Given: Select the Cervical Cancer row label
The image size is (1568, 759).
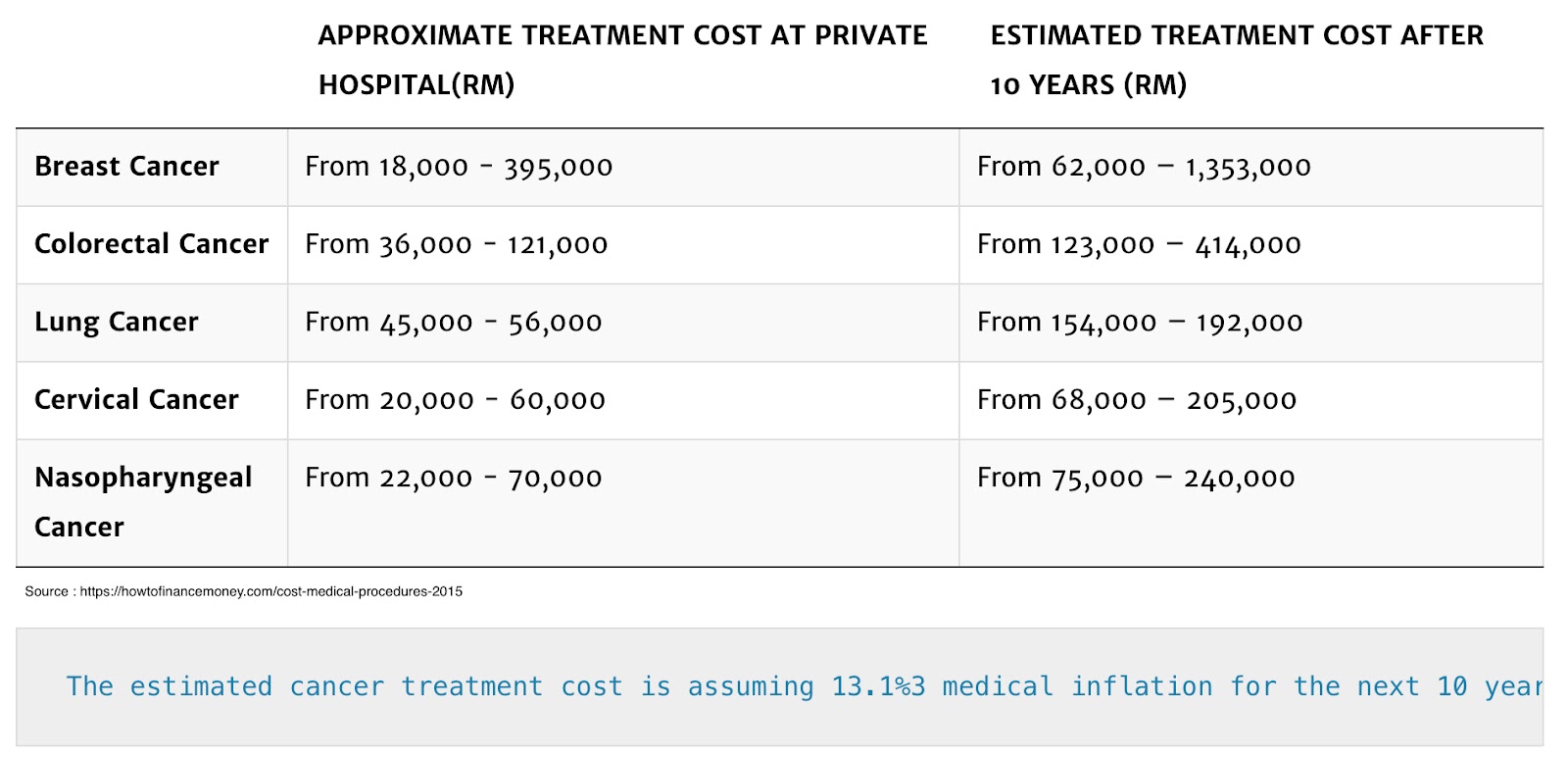Looking at the screenshot, I should (x=136, y=400).
